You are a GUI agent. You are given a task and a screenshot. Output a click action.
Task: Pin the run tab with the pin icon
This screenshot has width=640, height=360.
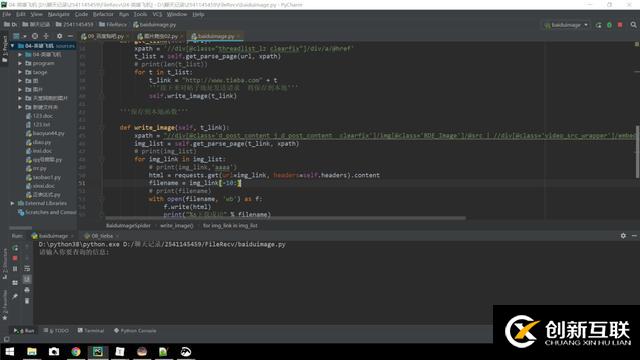(15, 296)
